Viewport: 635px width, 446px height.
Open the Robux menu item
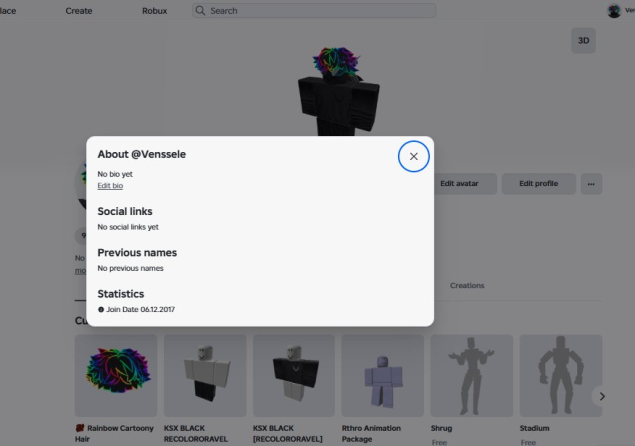pyautogui.click(x=154, y=11)
